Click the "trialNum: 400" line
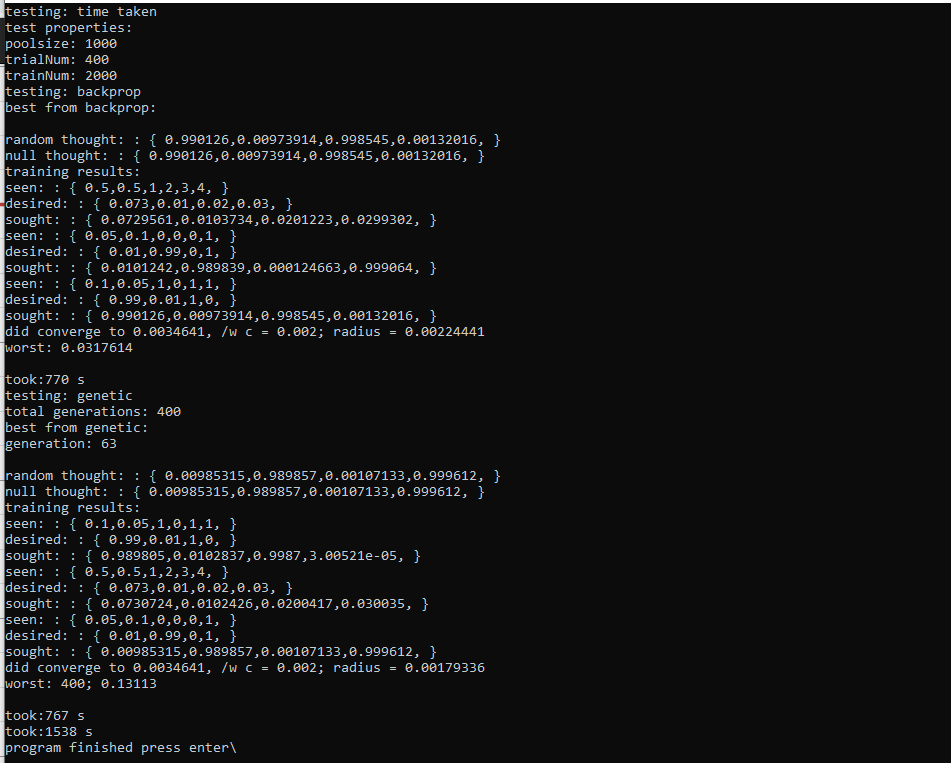Screen dimensions: 951x763 (57, 60)
